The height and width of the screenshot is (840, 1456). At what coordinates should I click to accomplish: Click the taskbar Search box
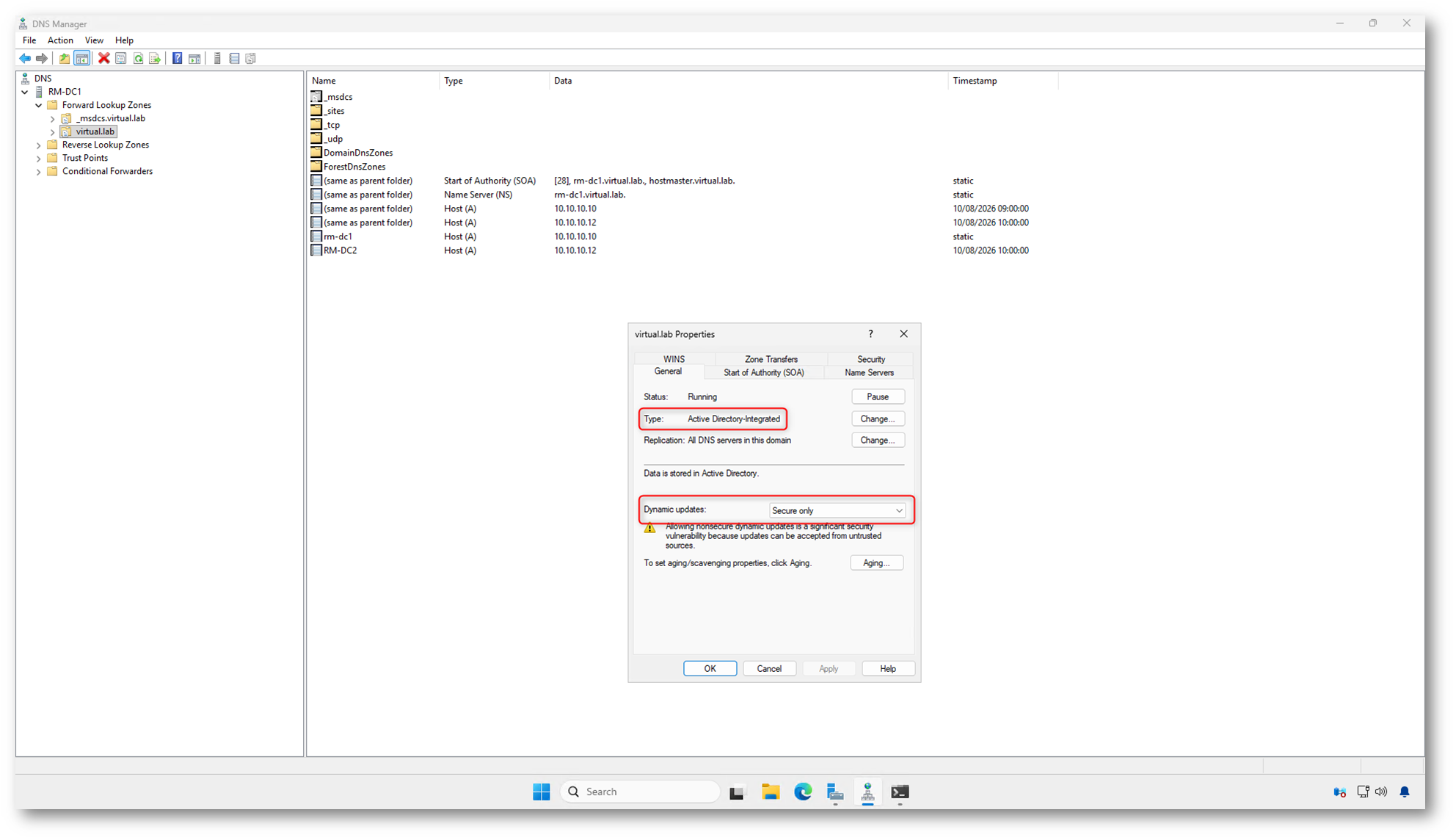639,792
